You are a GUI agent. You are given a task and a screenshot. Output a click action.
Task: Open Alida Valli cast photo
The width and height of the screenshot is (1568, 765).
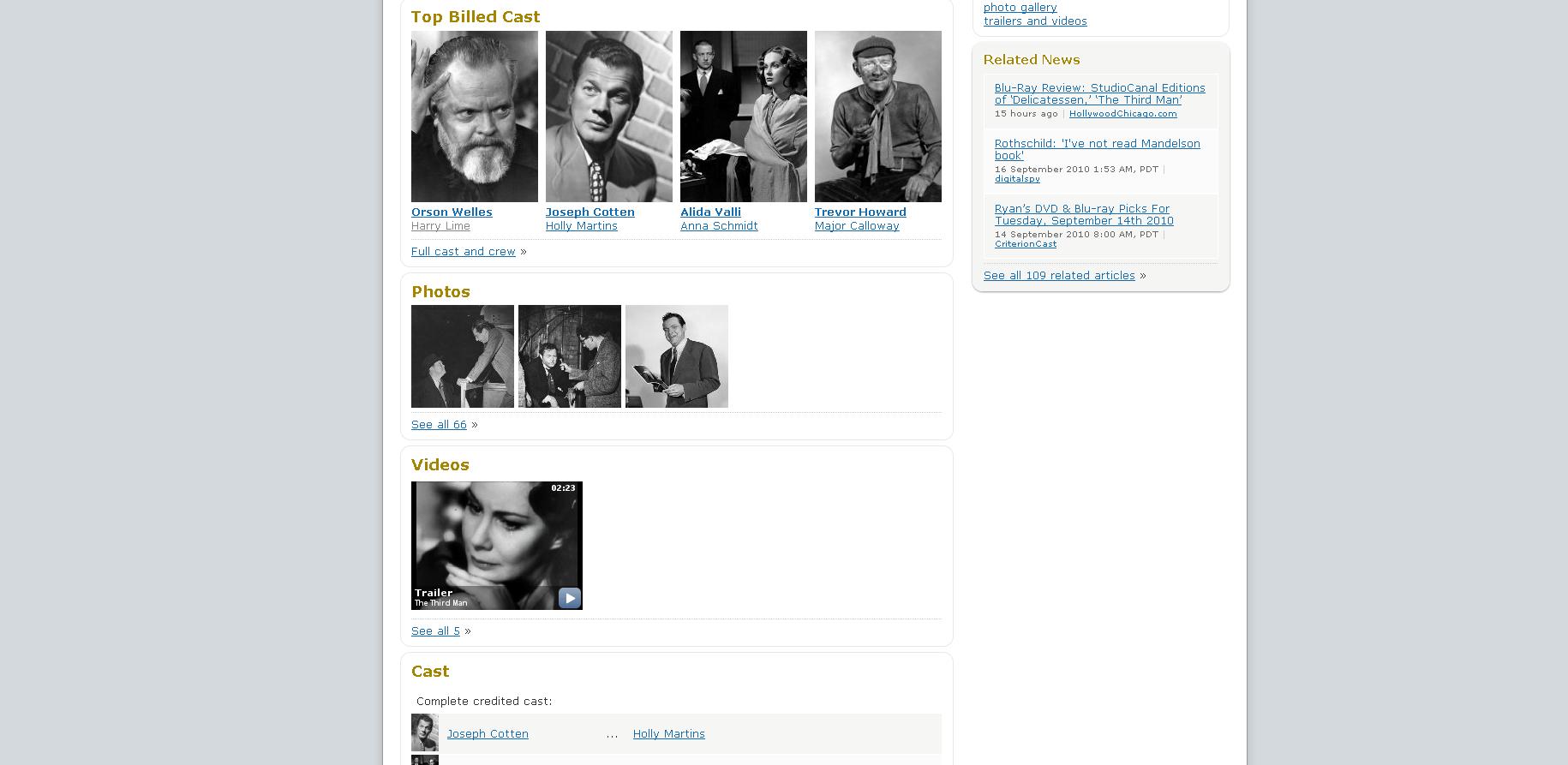tap(744, 117)
